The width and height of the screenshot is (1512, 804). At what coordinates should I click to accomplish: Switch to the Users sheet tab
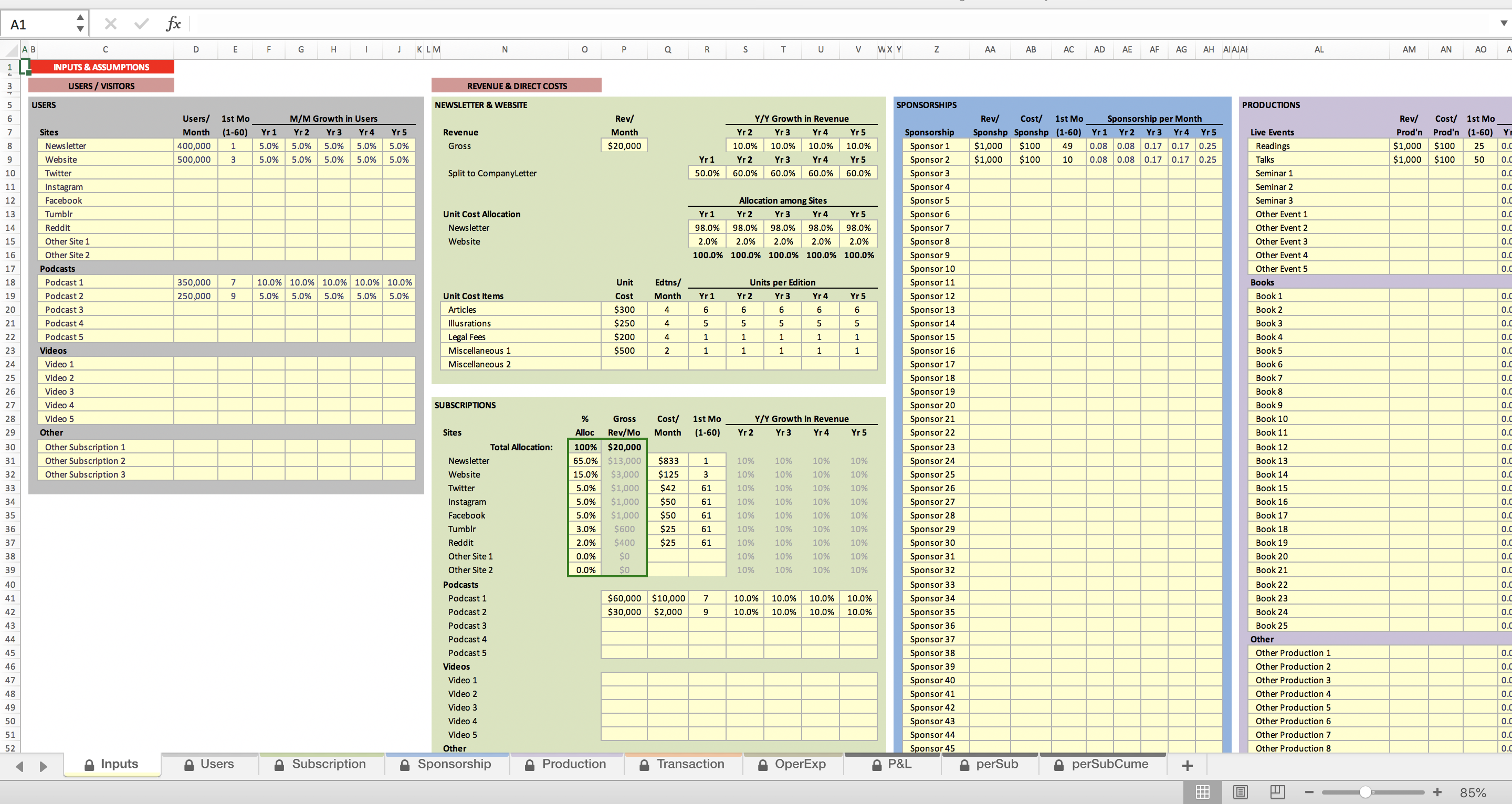point(209,764)
